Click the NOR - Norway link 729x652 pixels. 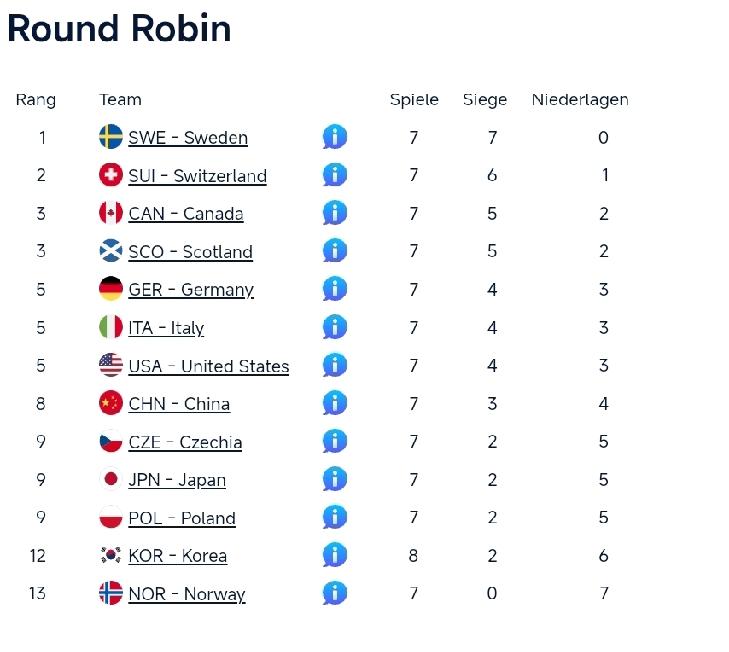coord(186,594)
